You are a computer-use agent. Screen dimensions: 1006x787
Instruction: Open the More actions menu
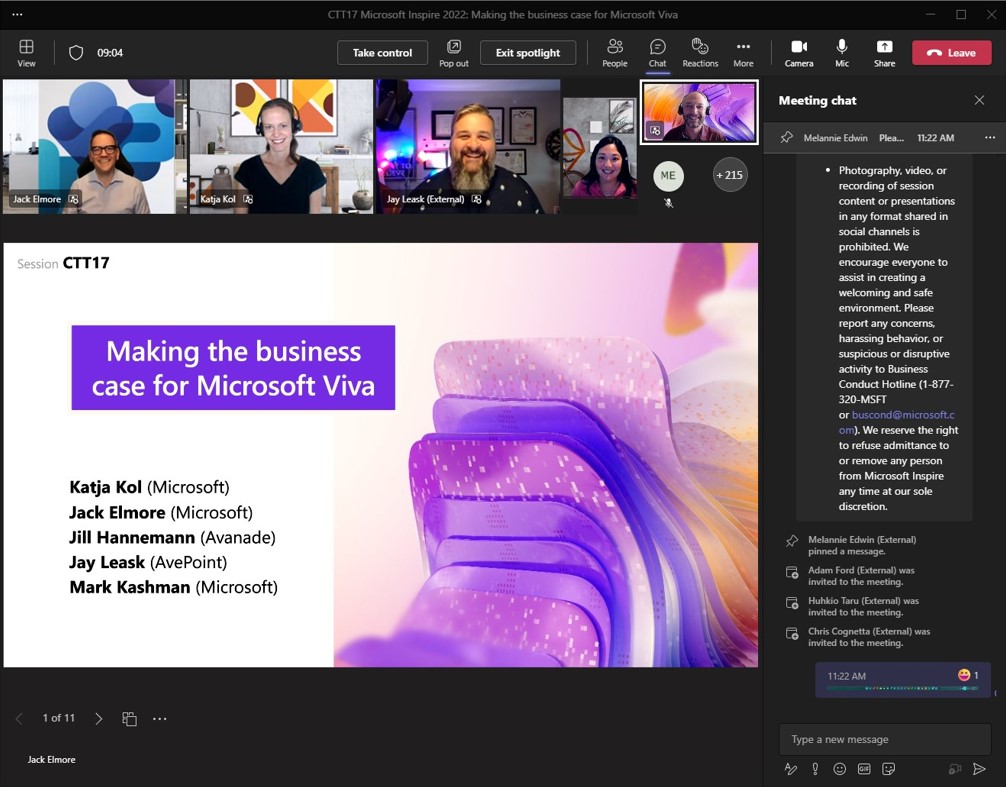[744, 53]
